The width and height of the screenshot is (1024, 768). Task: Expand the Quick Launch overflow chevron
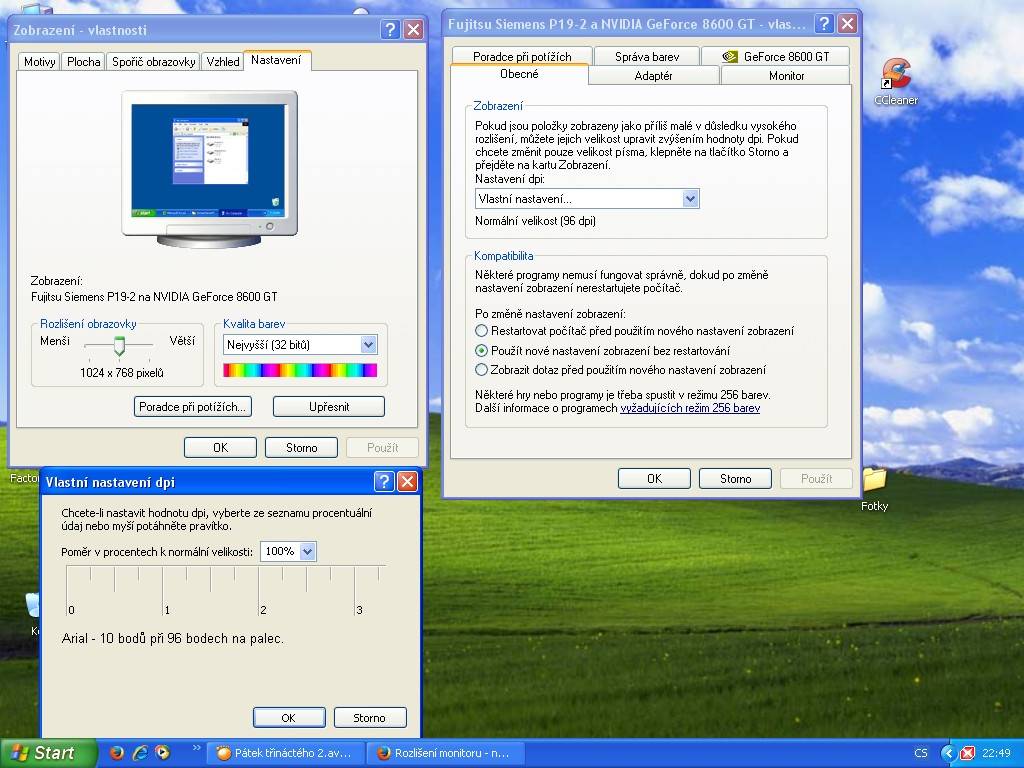click(196, 748)
